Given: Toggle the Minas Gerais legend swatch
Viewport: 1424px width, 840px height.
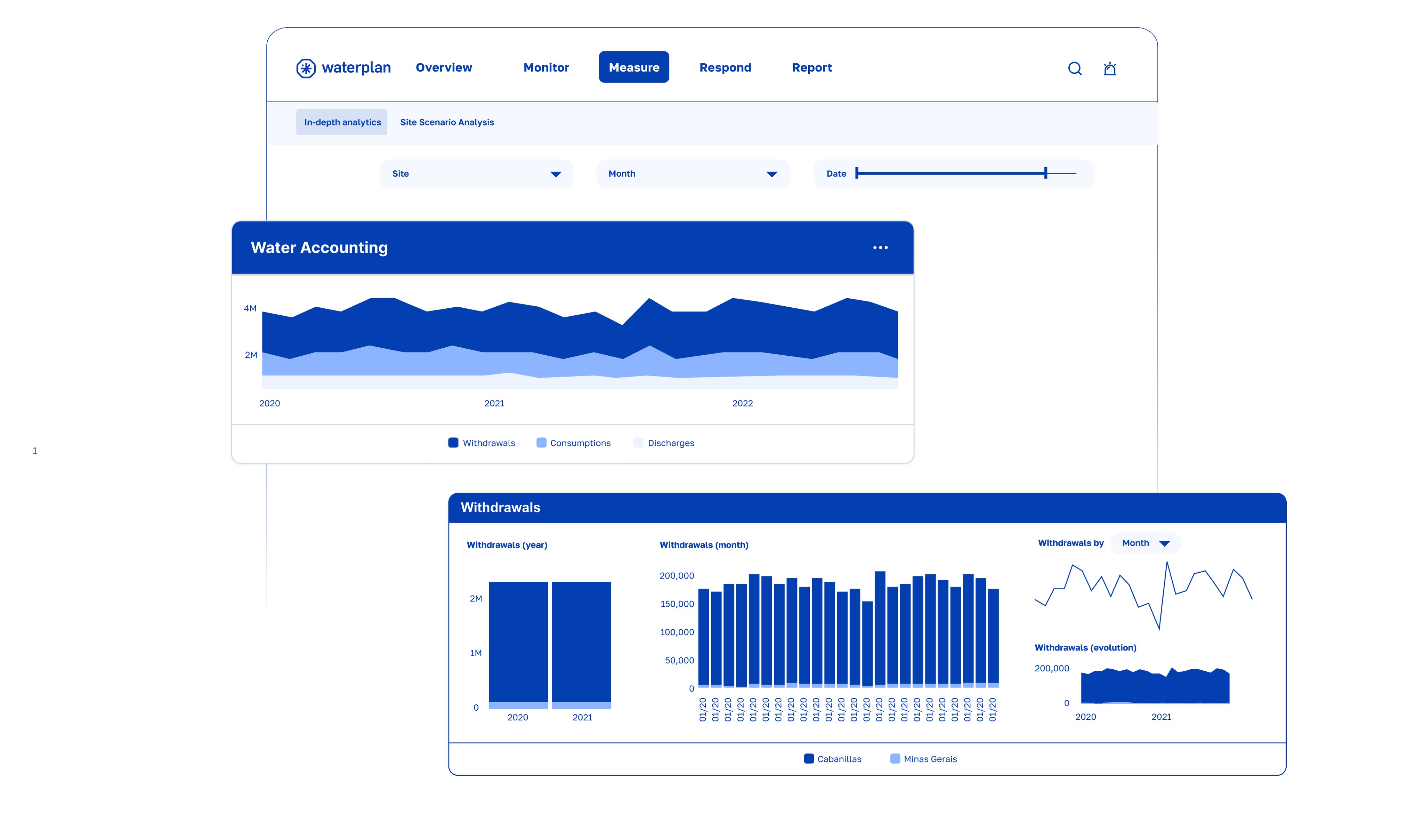Looking at the screenshot, I should point(895,759).
